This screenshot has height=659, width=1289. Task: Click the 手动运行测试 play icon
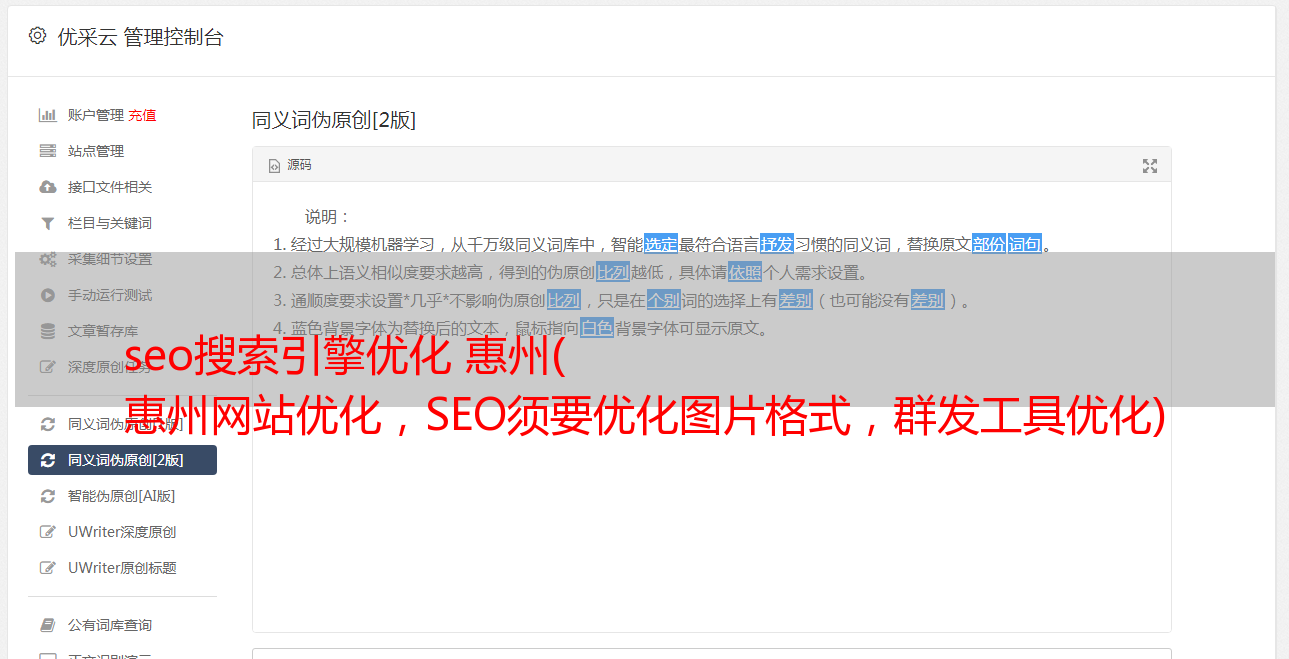(x=47, y=295)
